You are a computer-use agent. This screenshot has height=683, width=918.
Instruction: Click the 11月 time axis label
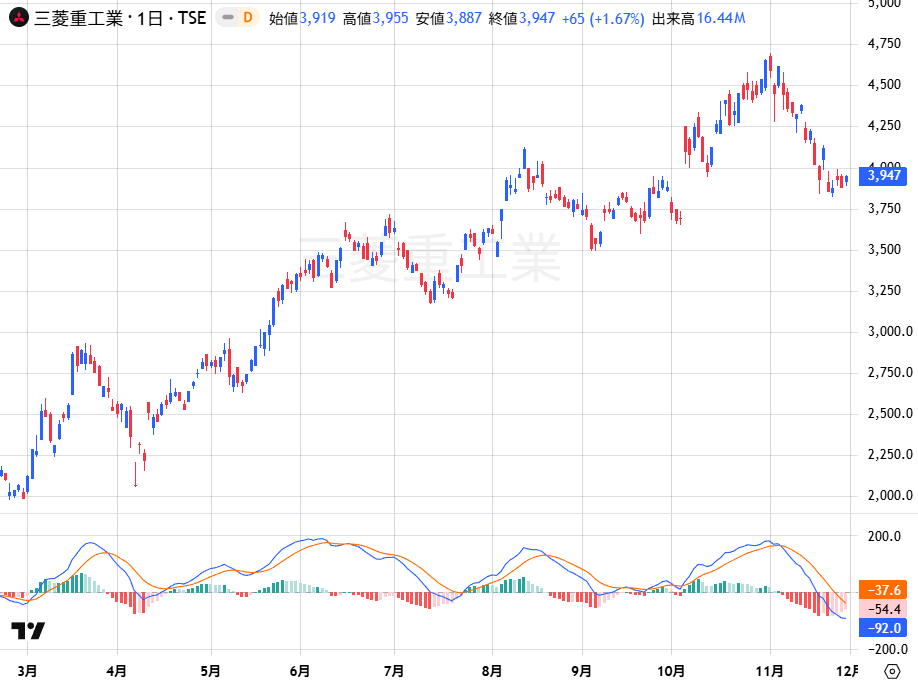(769, 671)
